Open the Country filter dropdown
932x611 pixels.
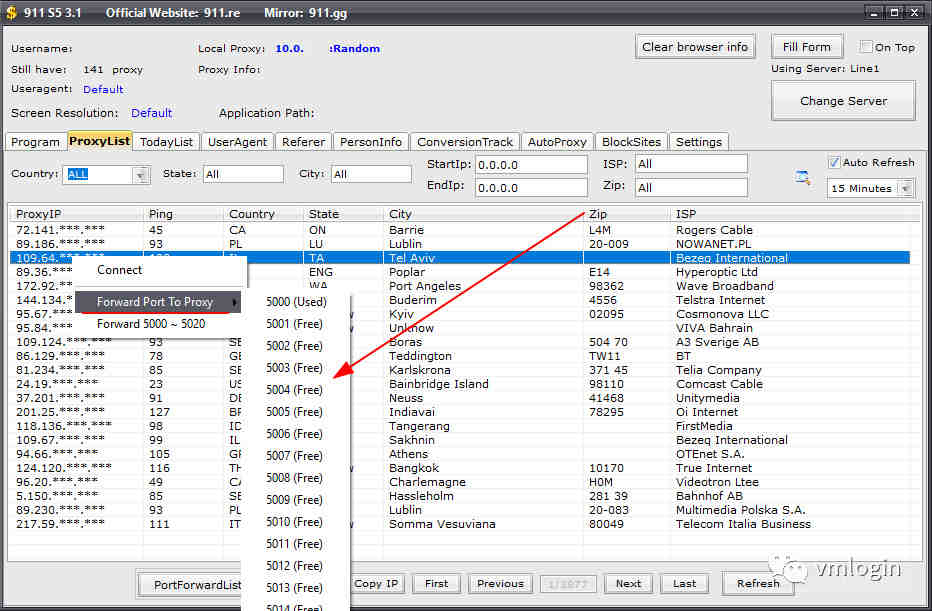[141, 175]
